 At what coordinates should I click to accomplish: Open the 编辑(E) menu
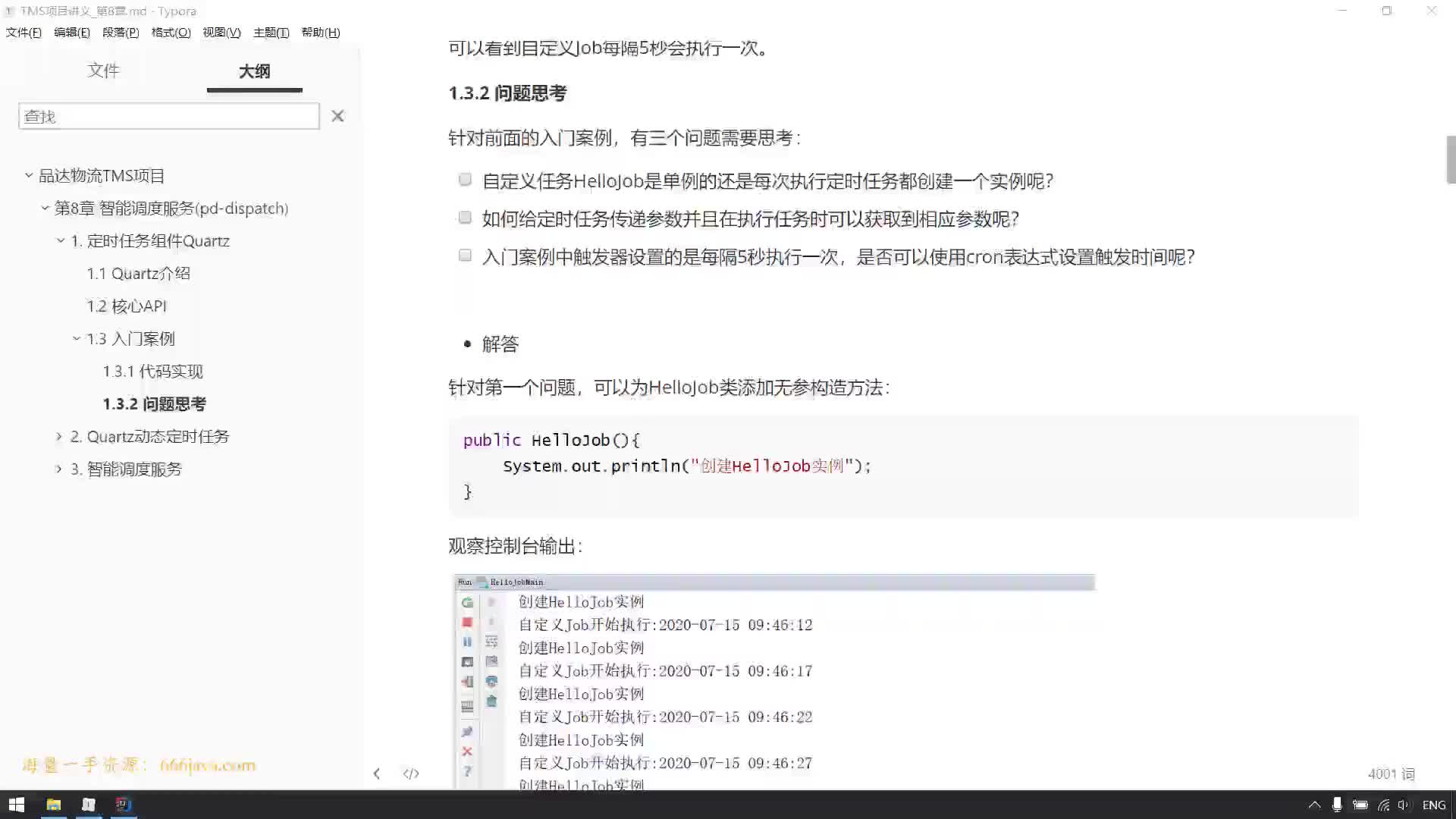(72, 33)
